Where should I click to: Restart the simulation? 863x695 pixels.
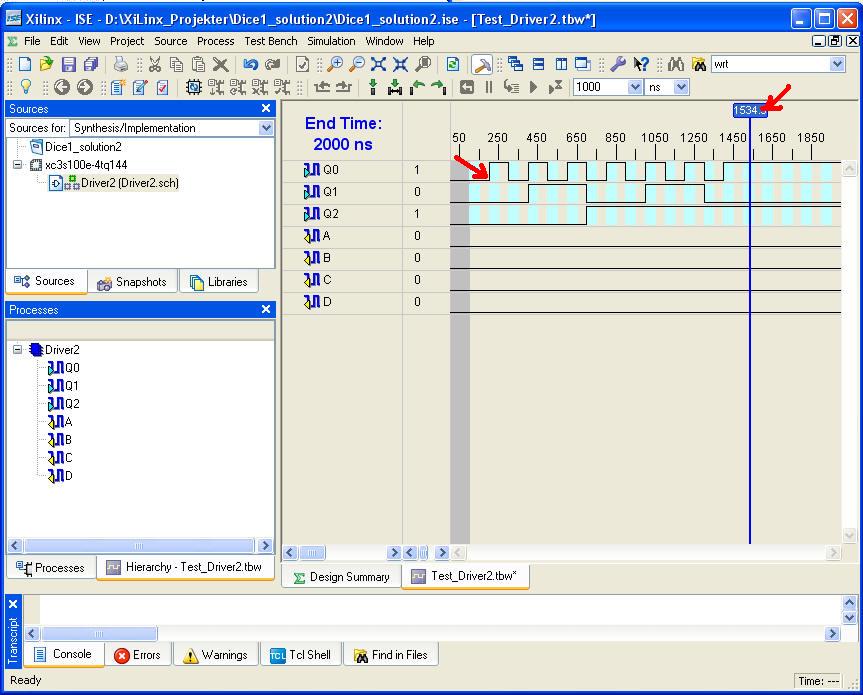click(467, 87)
